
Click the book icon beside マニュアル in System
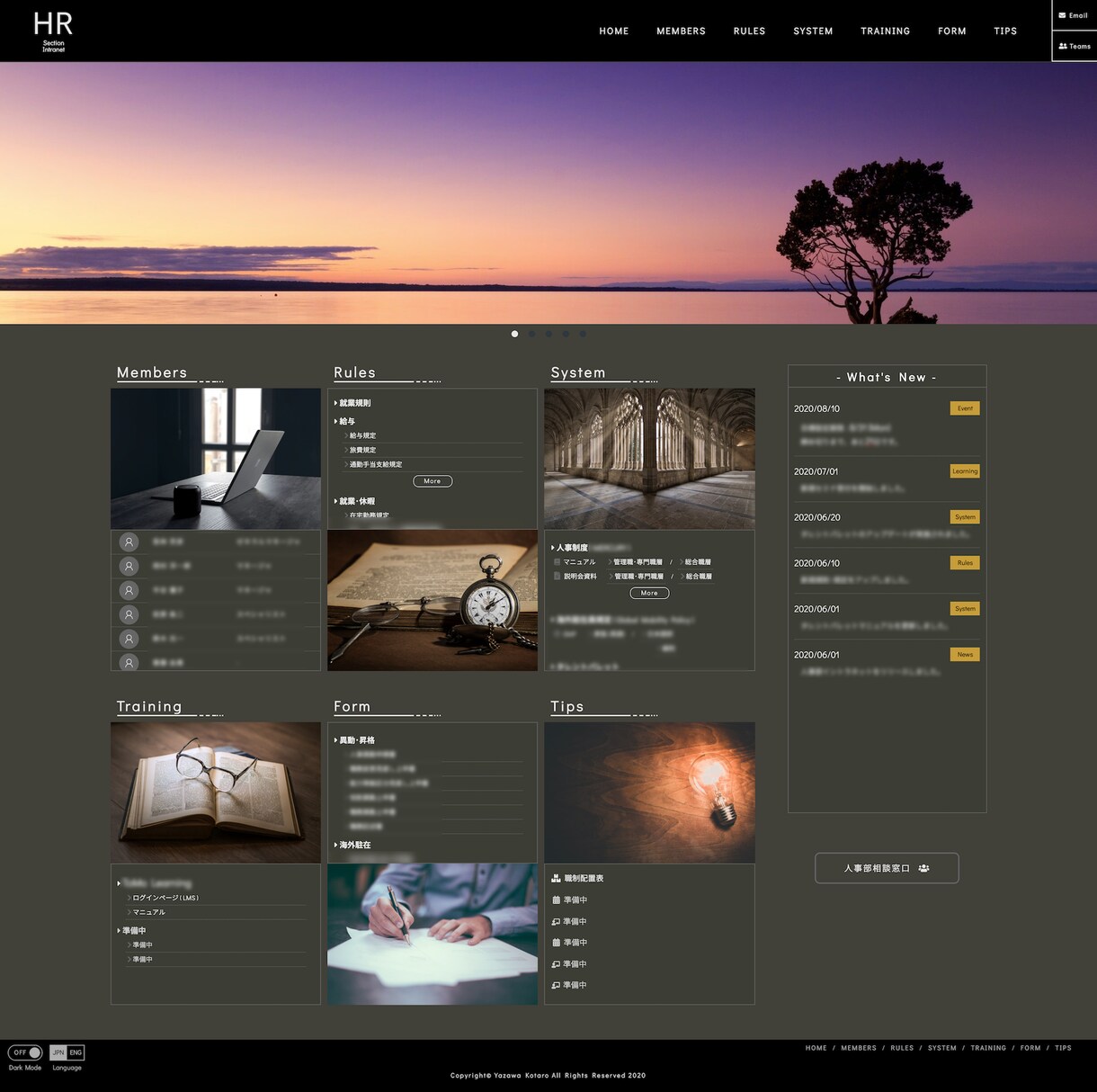click(x=557, y=562)
